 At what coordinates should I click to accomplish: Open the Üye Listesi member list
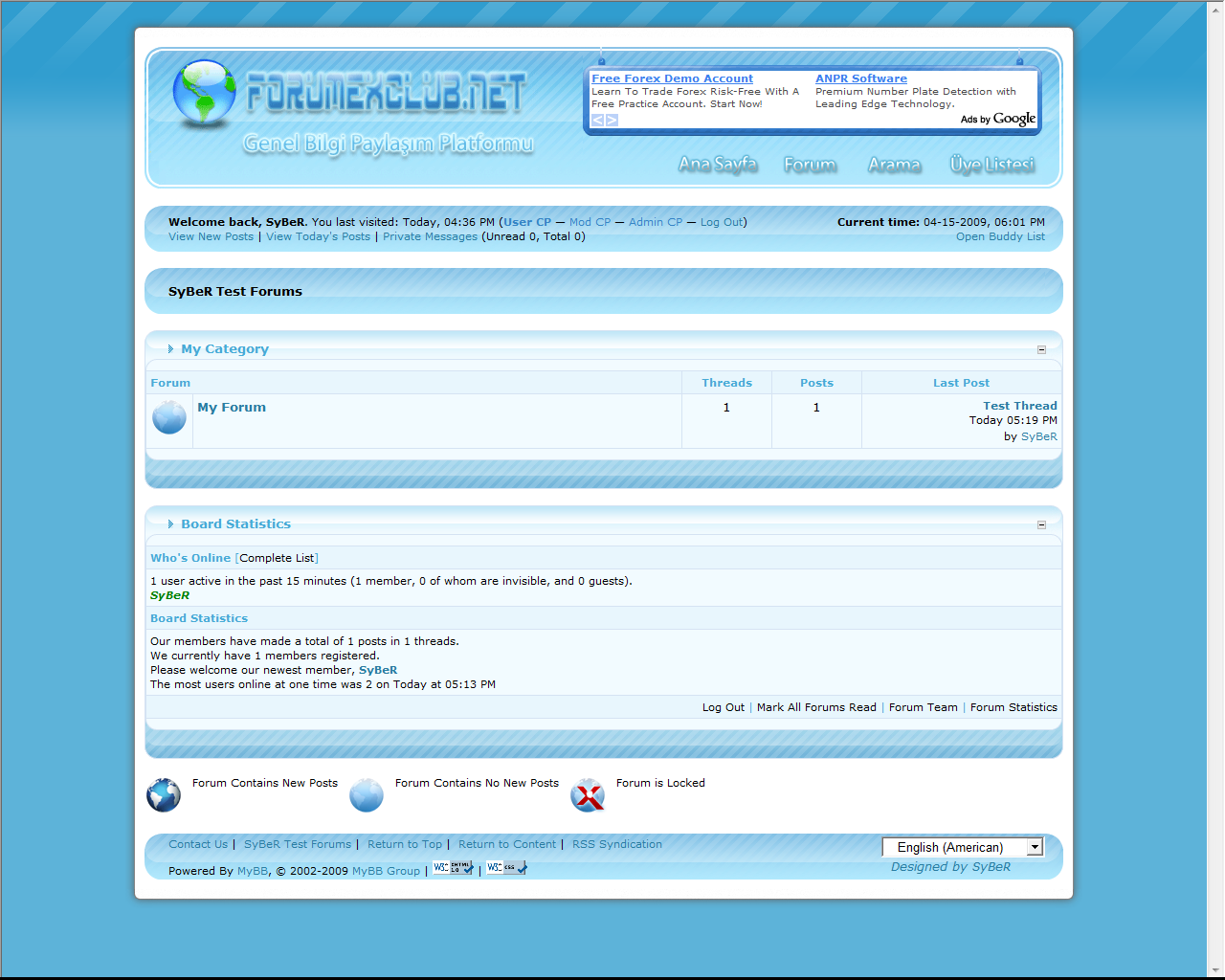[992, 165]
